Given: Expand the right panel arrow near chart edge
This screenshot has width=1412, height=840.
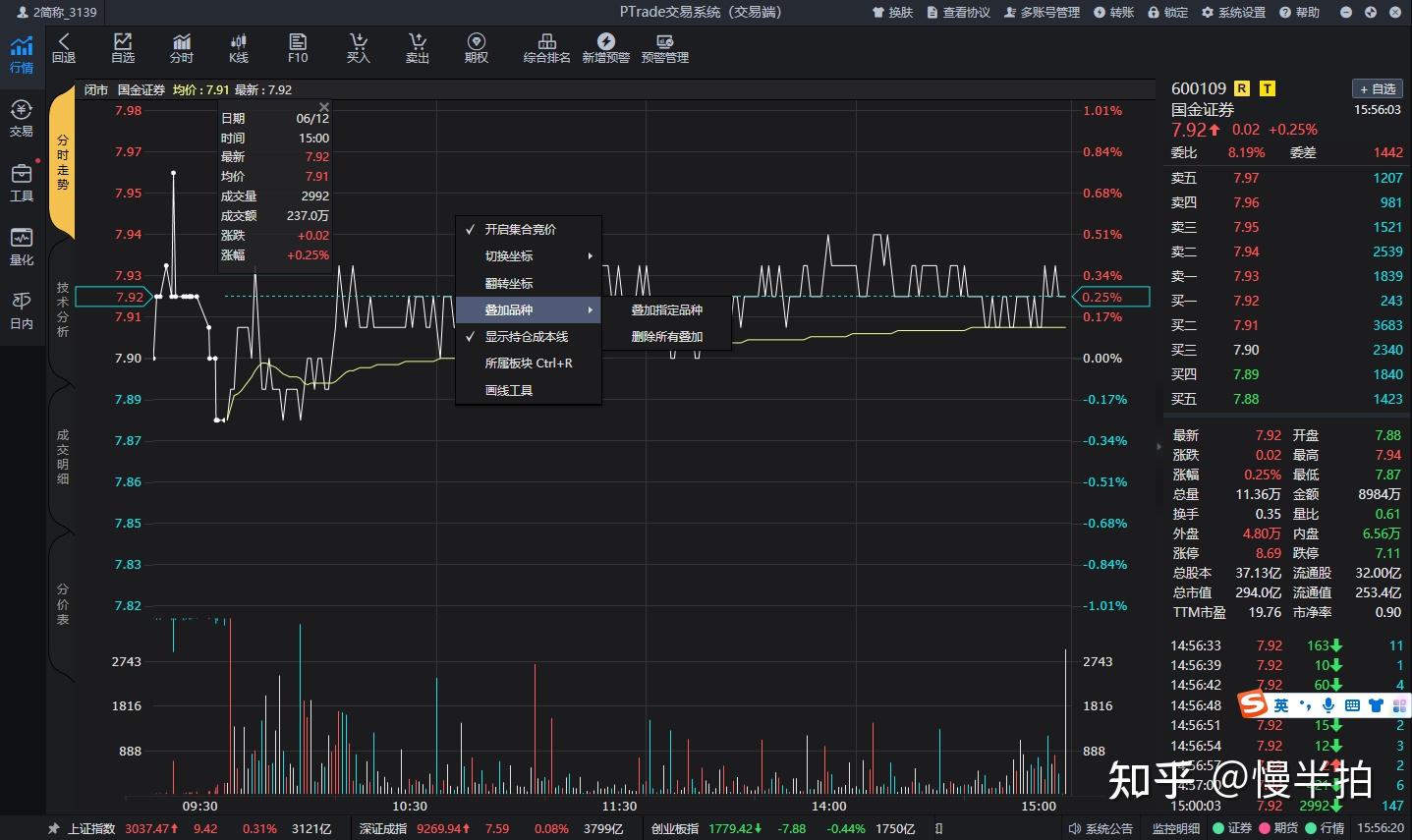Looking at the screenshot, I should click(x=1158, y=445).
